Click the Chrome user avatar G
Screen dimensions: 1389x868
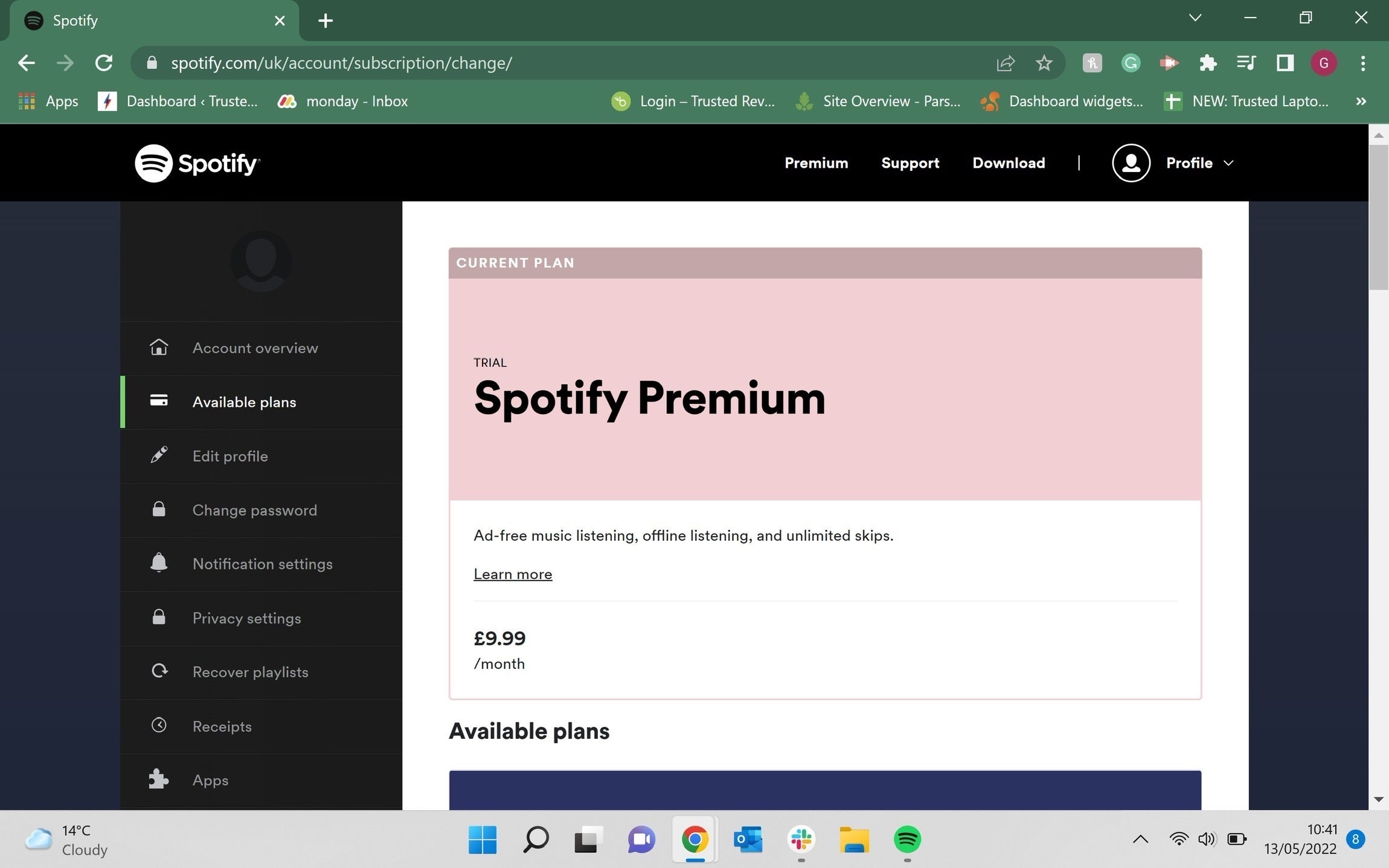point(1324,63)
